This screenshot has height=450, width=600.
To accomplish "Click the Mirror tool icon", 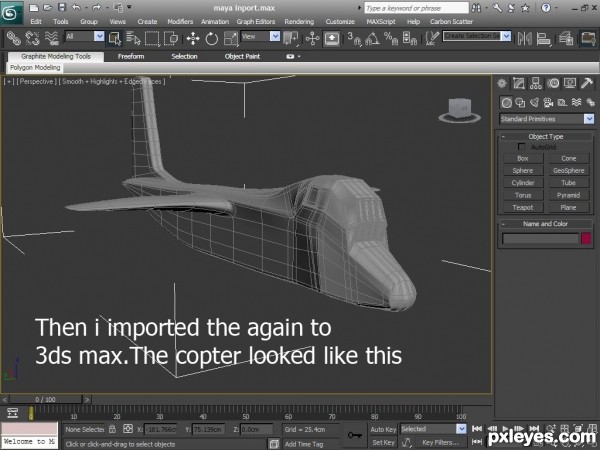I will (524, 39).
